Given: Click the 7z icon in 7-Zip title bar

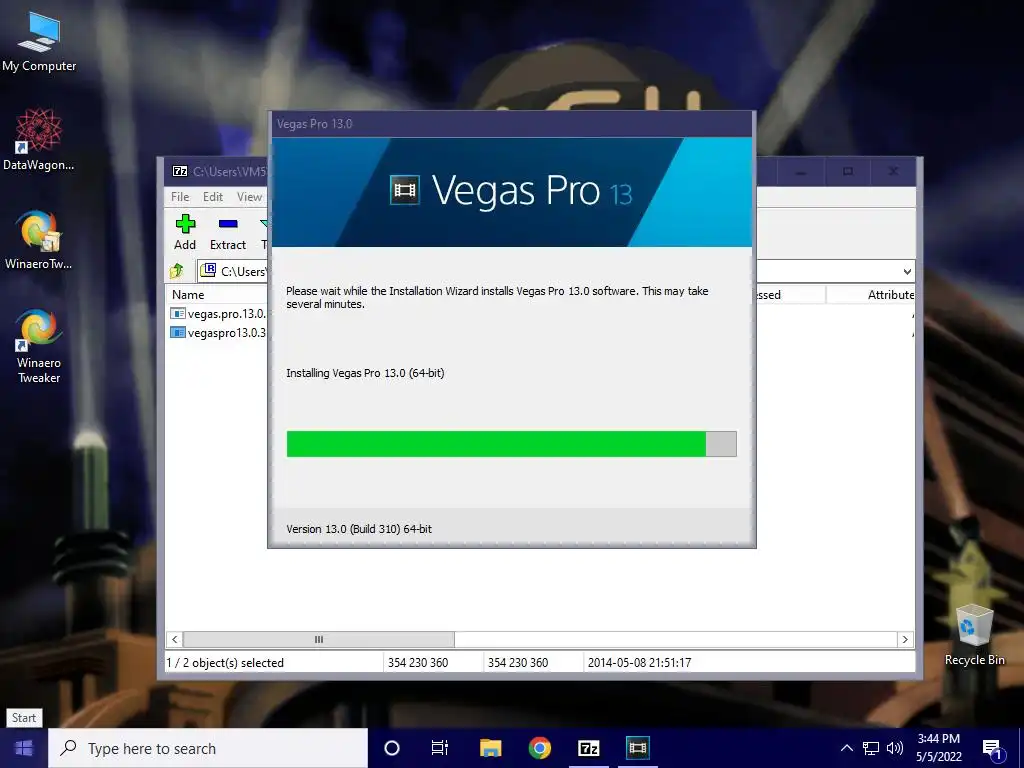Looking at the screenshot, I should click(x=180, y=171).
